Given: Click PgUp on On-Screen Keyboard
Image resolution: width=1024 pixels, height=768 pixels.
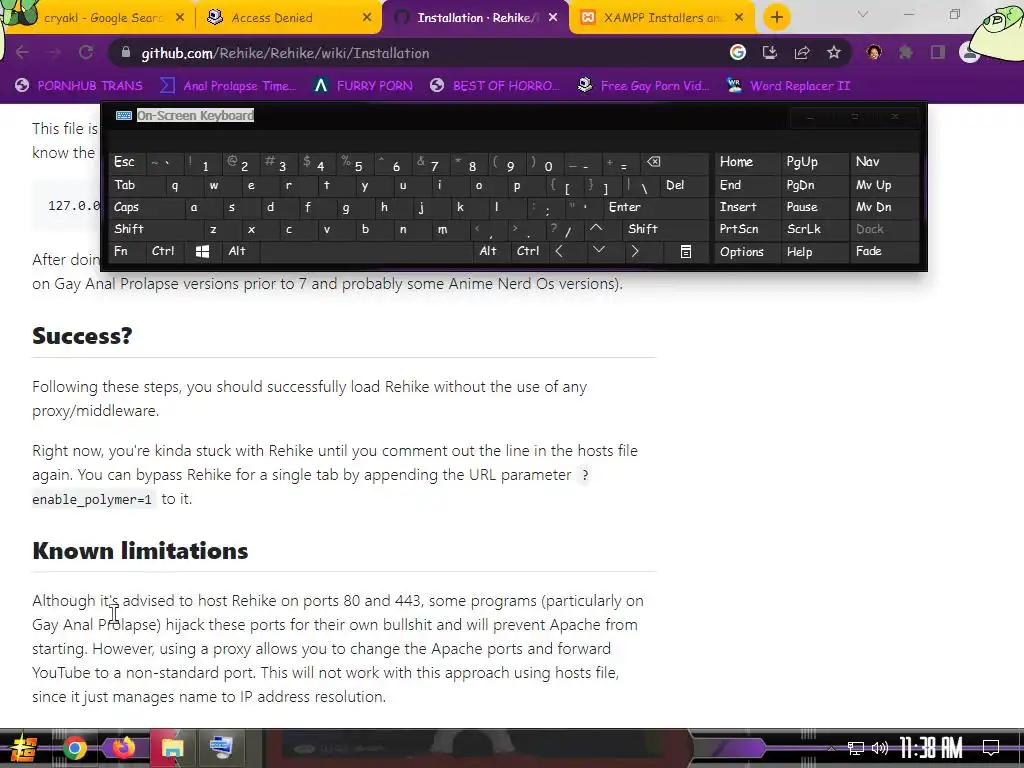Looking at the screenshot, I should 815,162.
